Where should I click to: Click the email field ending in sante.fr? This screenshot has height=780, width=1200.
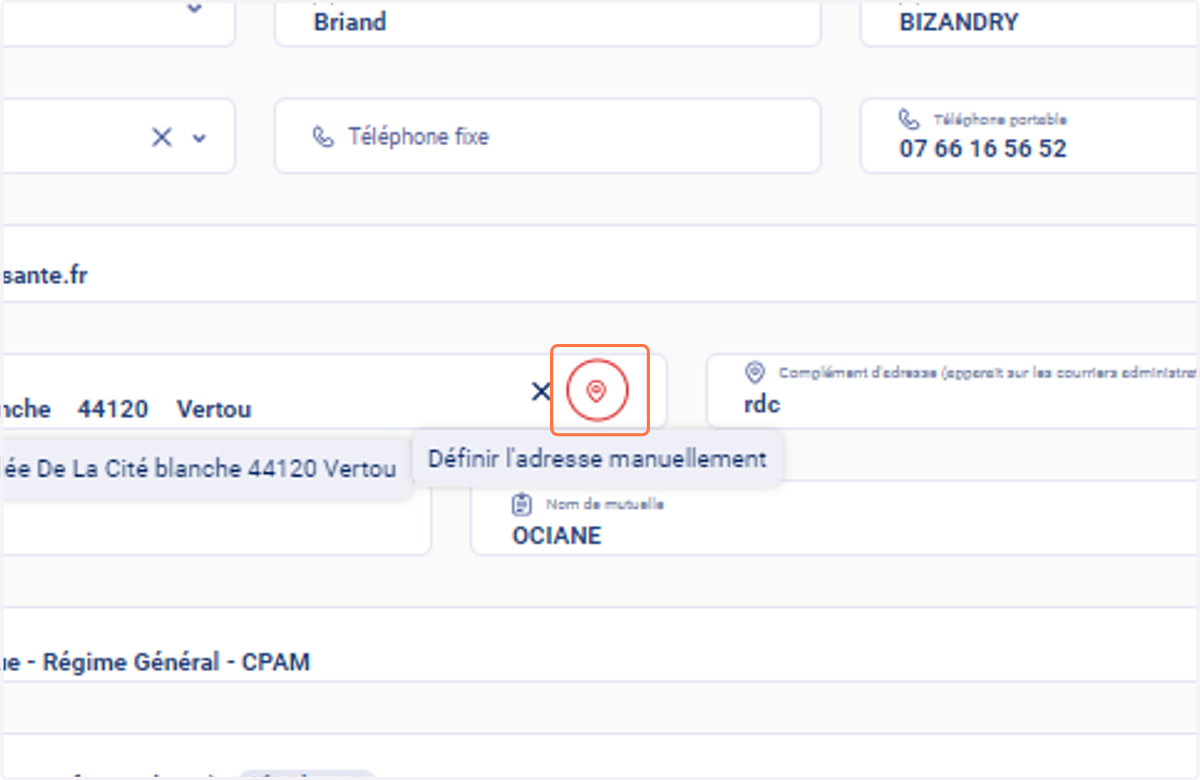tap(600, 263)
